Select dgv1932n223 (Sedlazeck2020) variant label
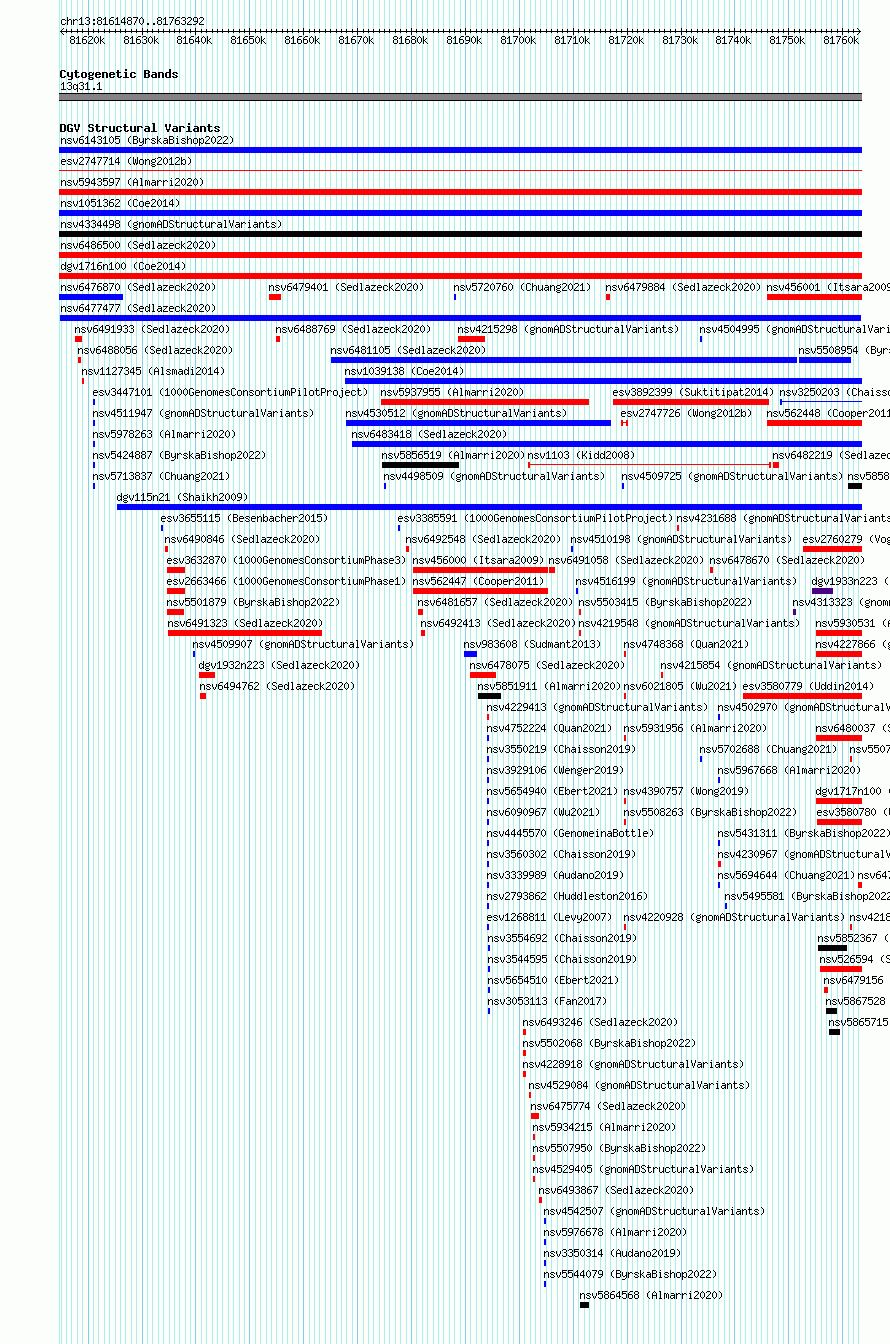This screenshot has width=890, height=1344. (279, 665)
